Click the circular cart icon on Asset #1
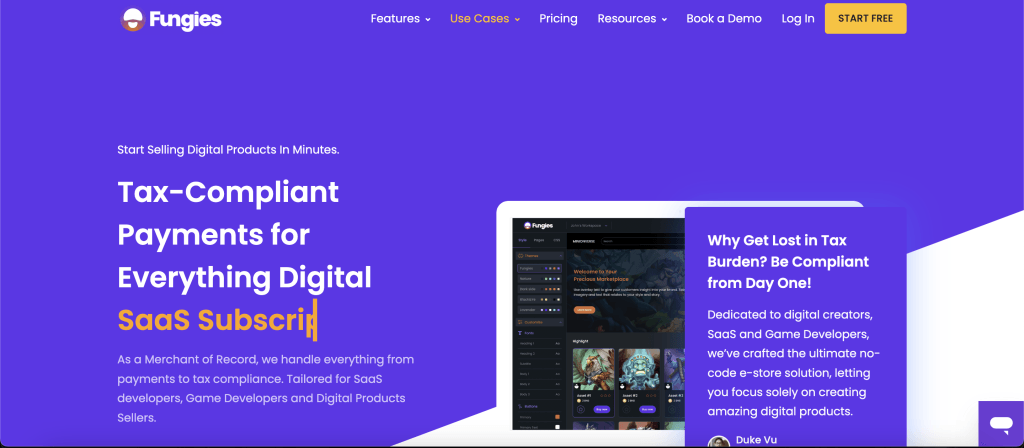Viewport: 1024px width, 448px height. point(581,409)
